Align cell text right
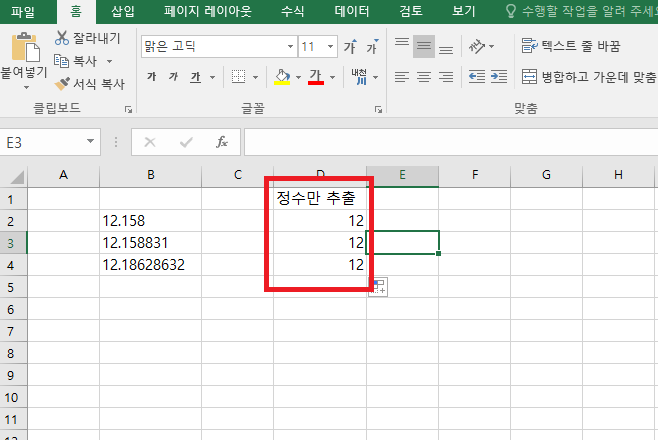Screen dimensions: 658x440 pyautogui.click(x=446, y=77)
